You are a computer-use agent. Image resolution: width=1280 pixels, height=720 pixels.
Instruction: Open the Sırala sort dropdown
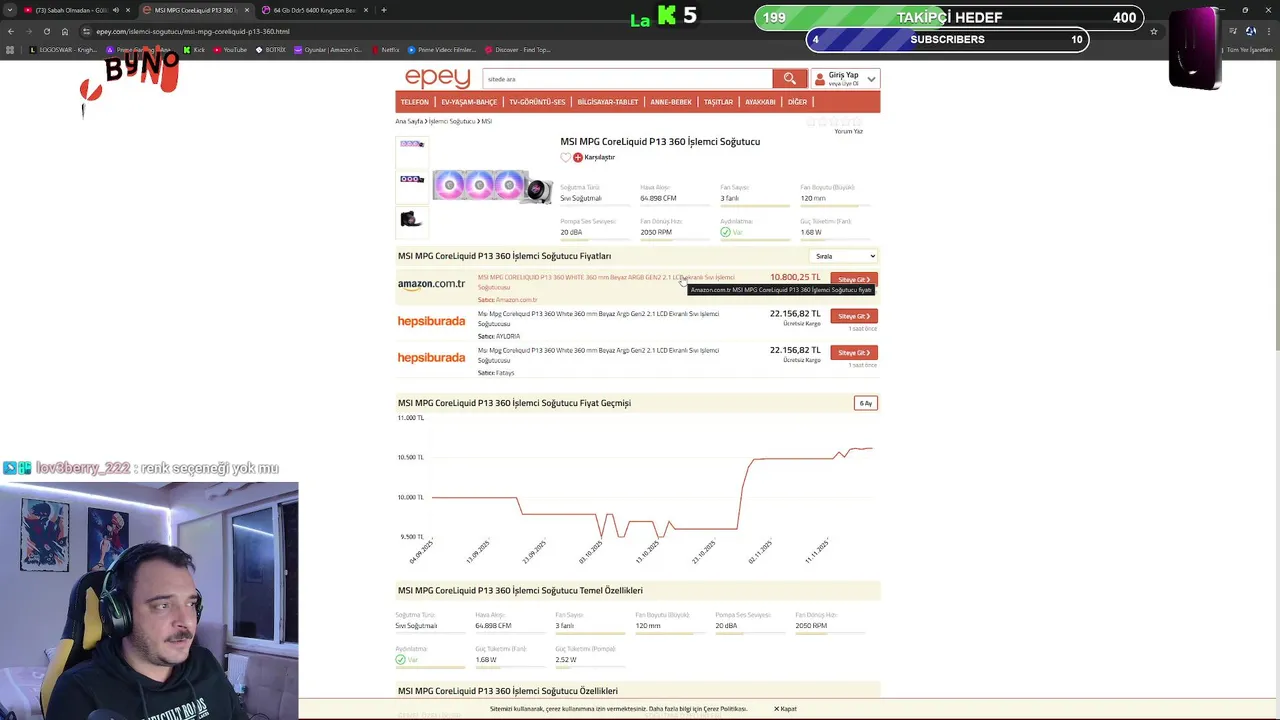click(843, 256)
